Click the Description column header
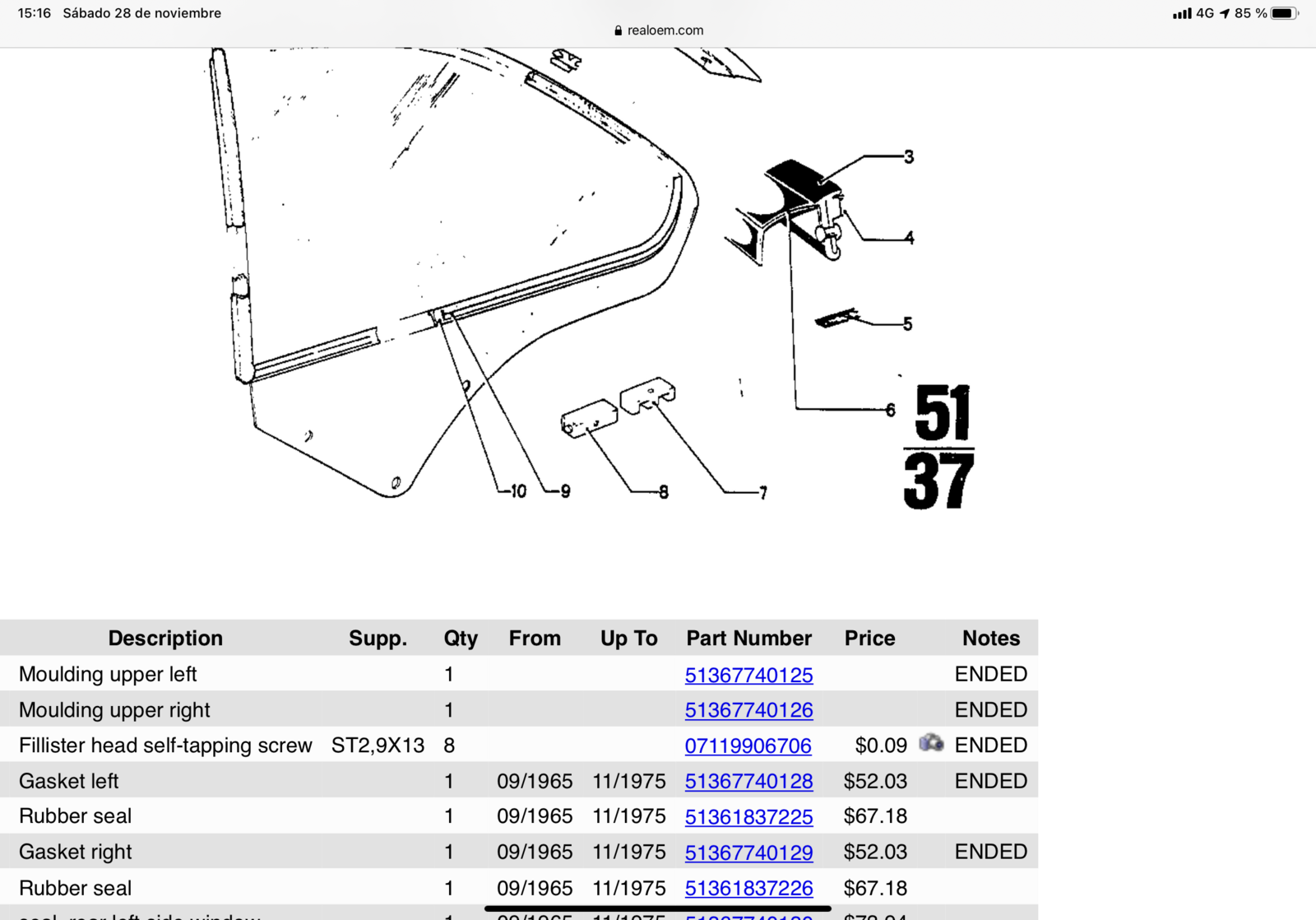Screen dimensions: 1316x920 tap(165, 639)
